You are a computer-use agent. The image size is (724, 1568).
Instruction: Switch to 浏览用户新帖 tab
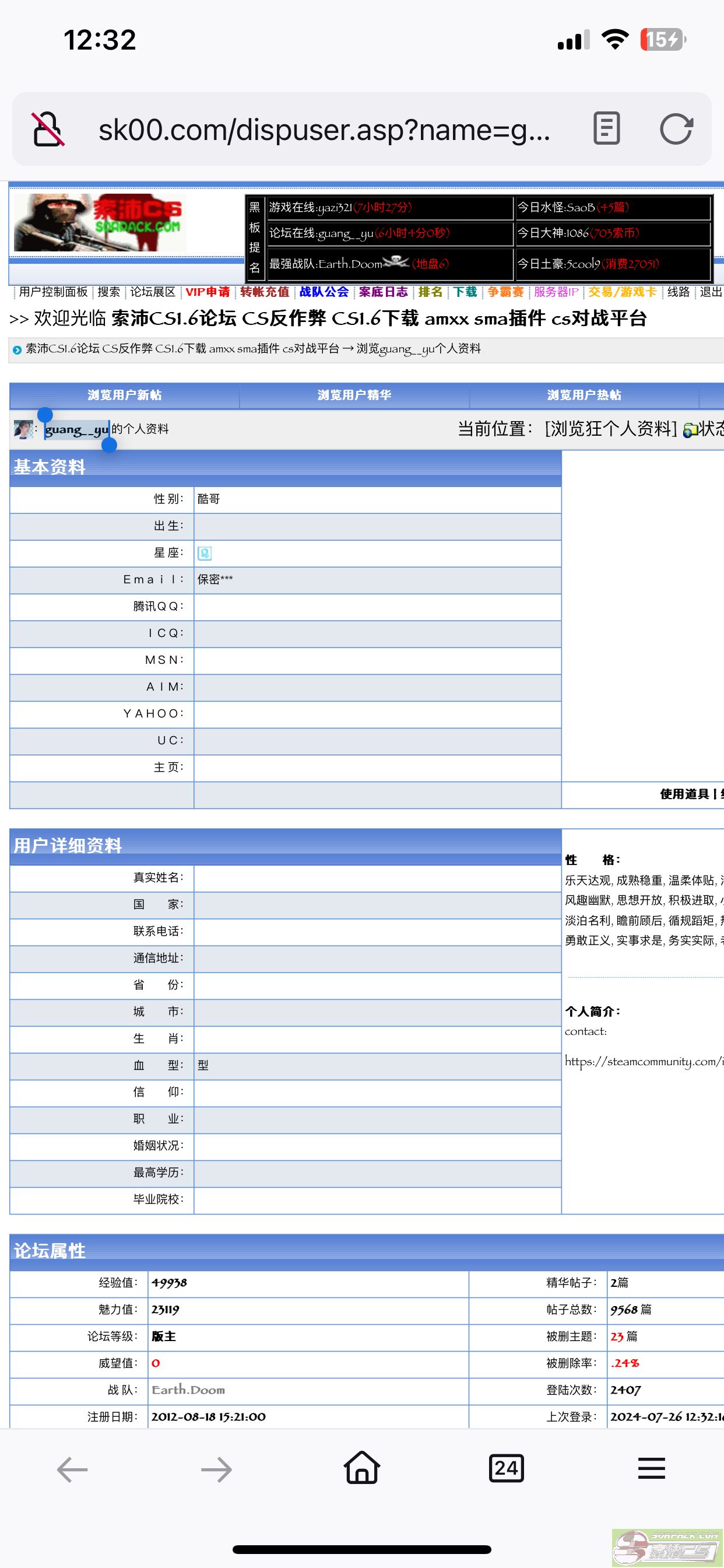tap(124, 395)
